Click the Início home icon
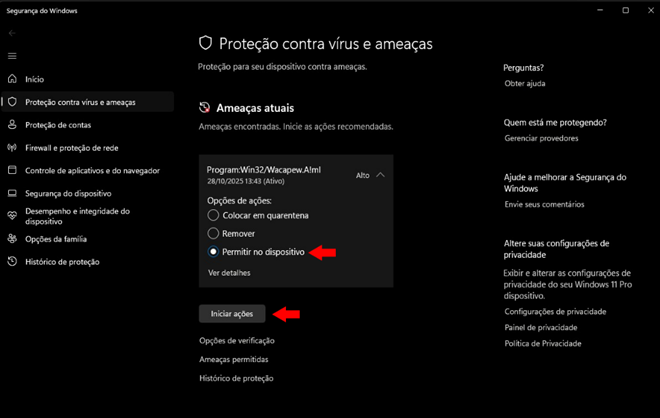This screenshot has width=660, height=418. point(12,79)
